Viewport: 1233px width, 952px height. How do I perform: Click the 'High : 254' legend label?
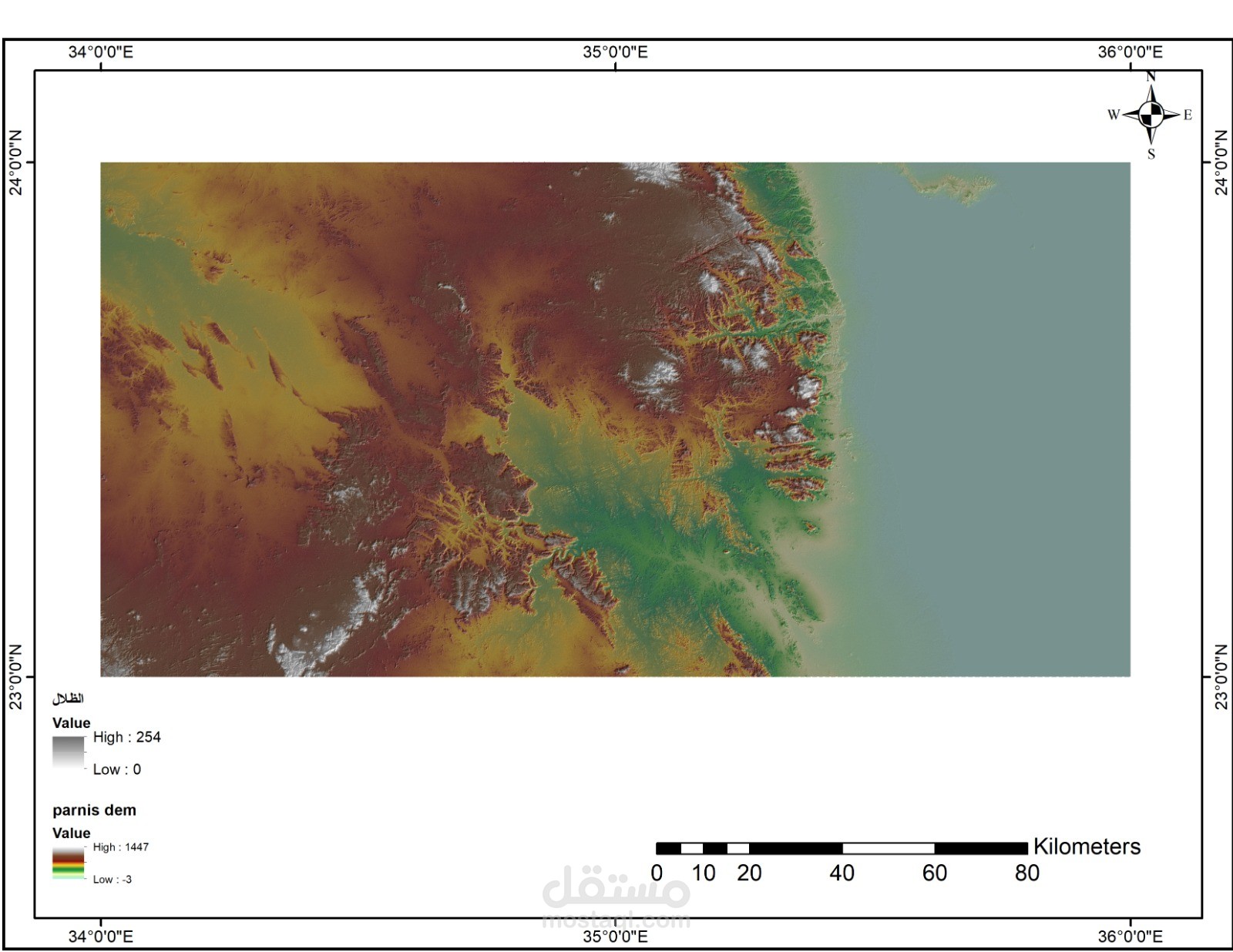(127, 737)
